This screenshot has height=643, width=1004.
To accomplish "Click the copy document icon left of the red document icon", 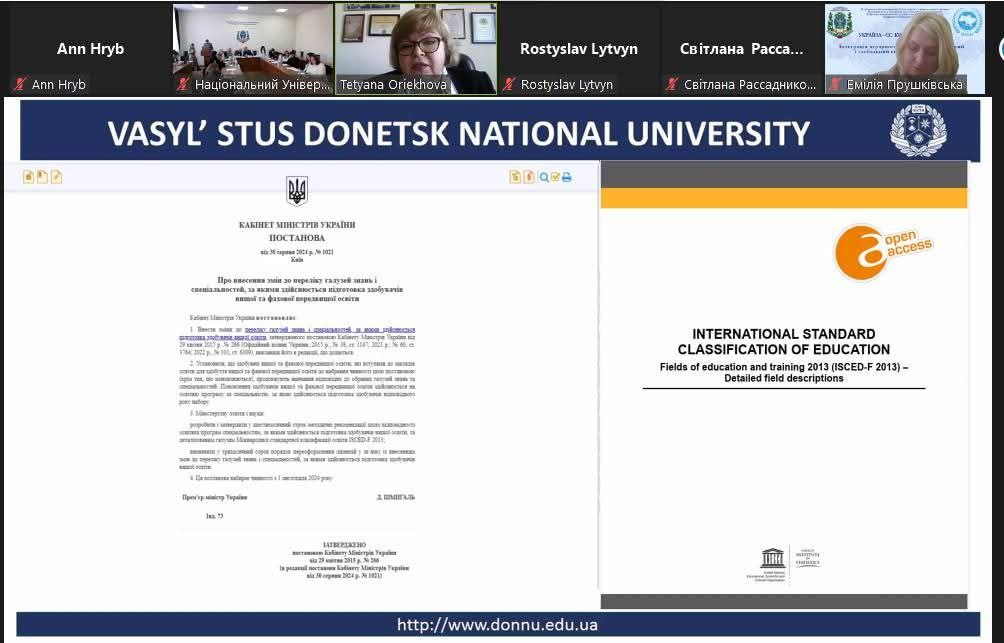I will click(x=515, y=177).
